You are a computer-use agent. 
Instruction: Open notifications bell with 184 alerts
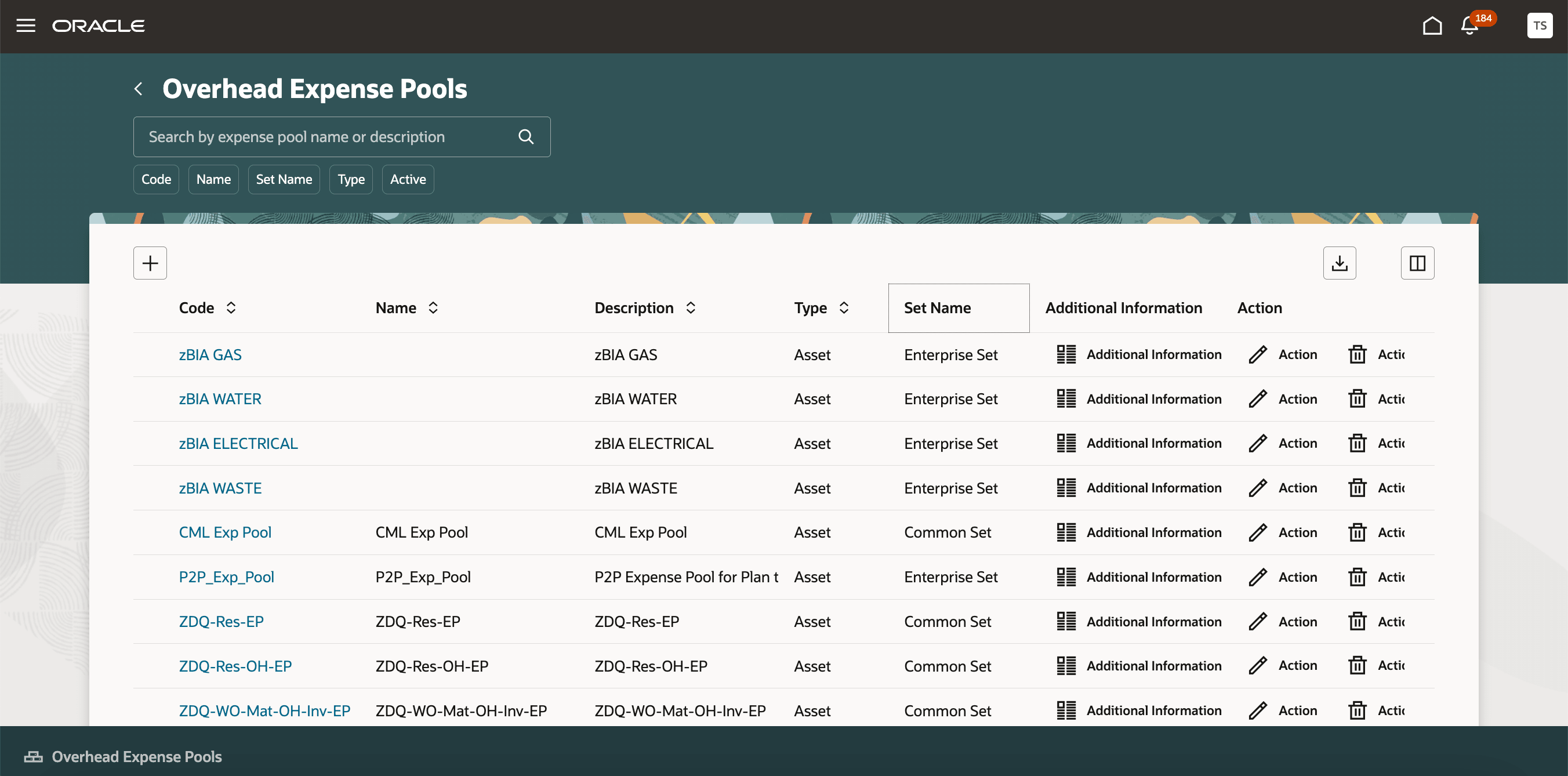[x=1468, y=26]
